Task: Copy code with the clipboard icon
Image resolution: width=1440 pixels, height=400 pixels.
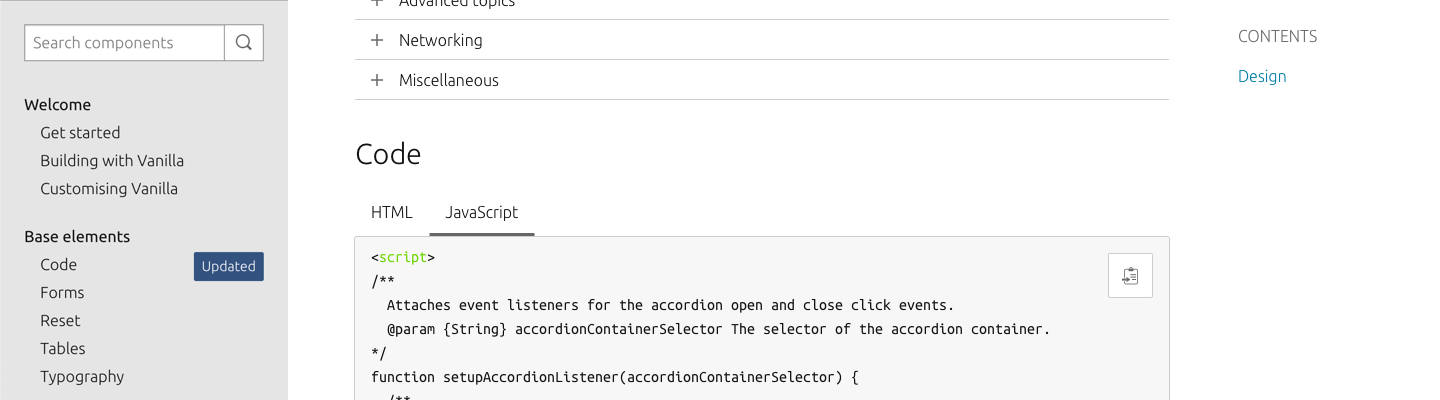Action: (1130, 275)
